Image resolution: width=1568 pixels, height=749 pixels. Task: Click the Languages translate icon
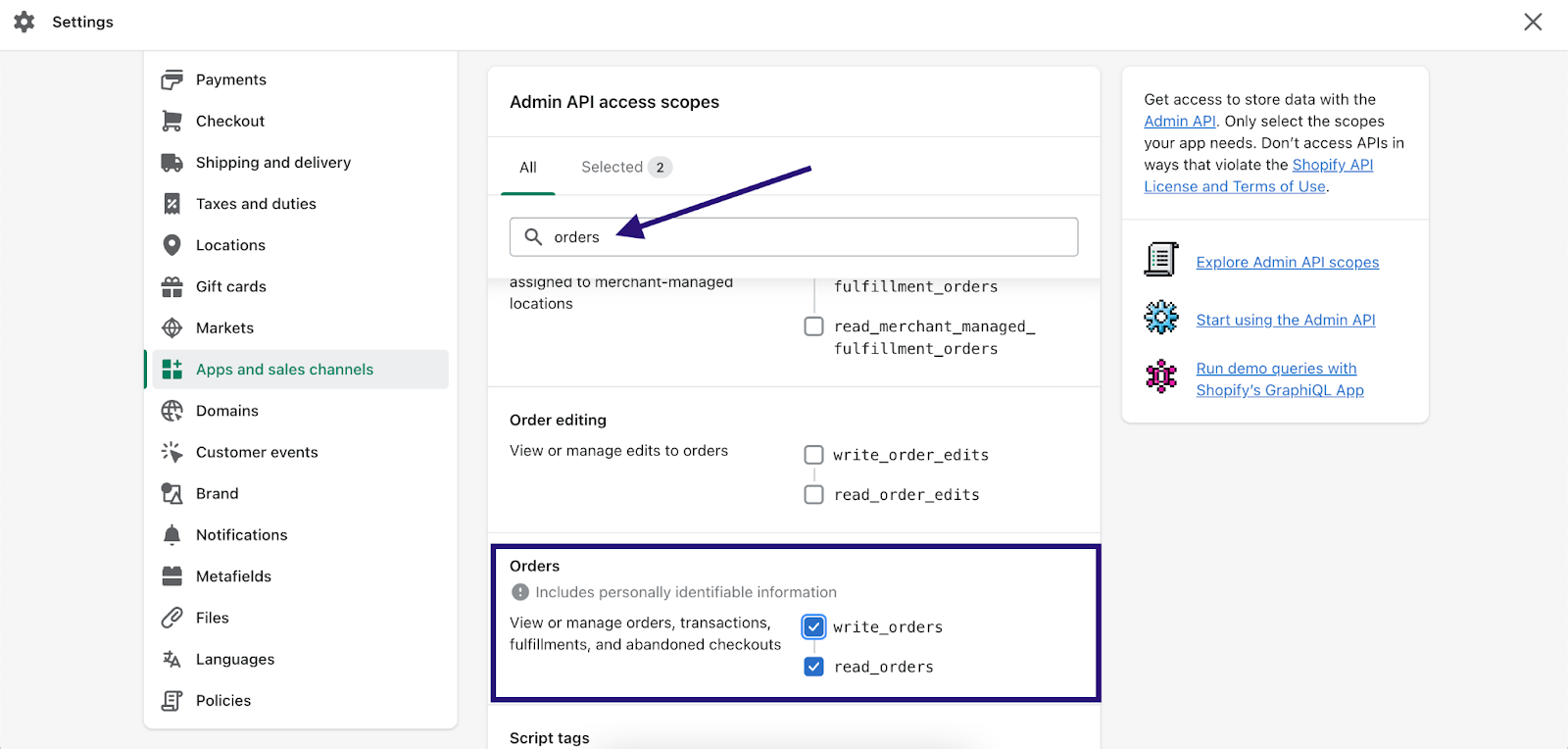(172, 659)
